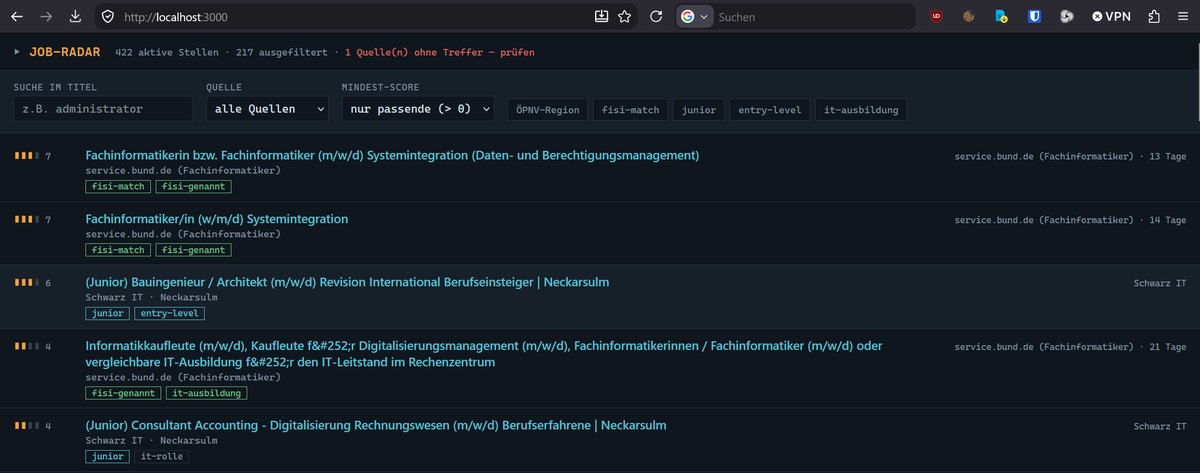This screenshot has height=473, width=1200.
Task: Open the Google search engine selector
Action: [695, 17]
